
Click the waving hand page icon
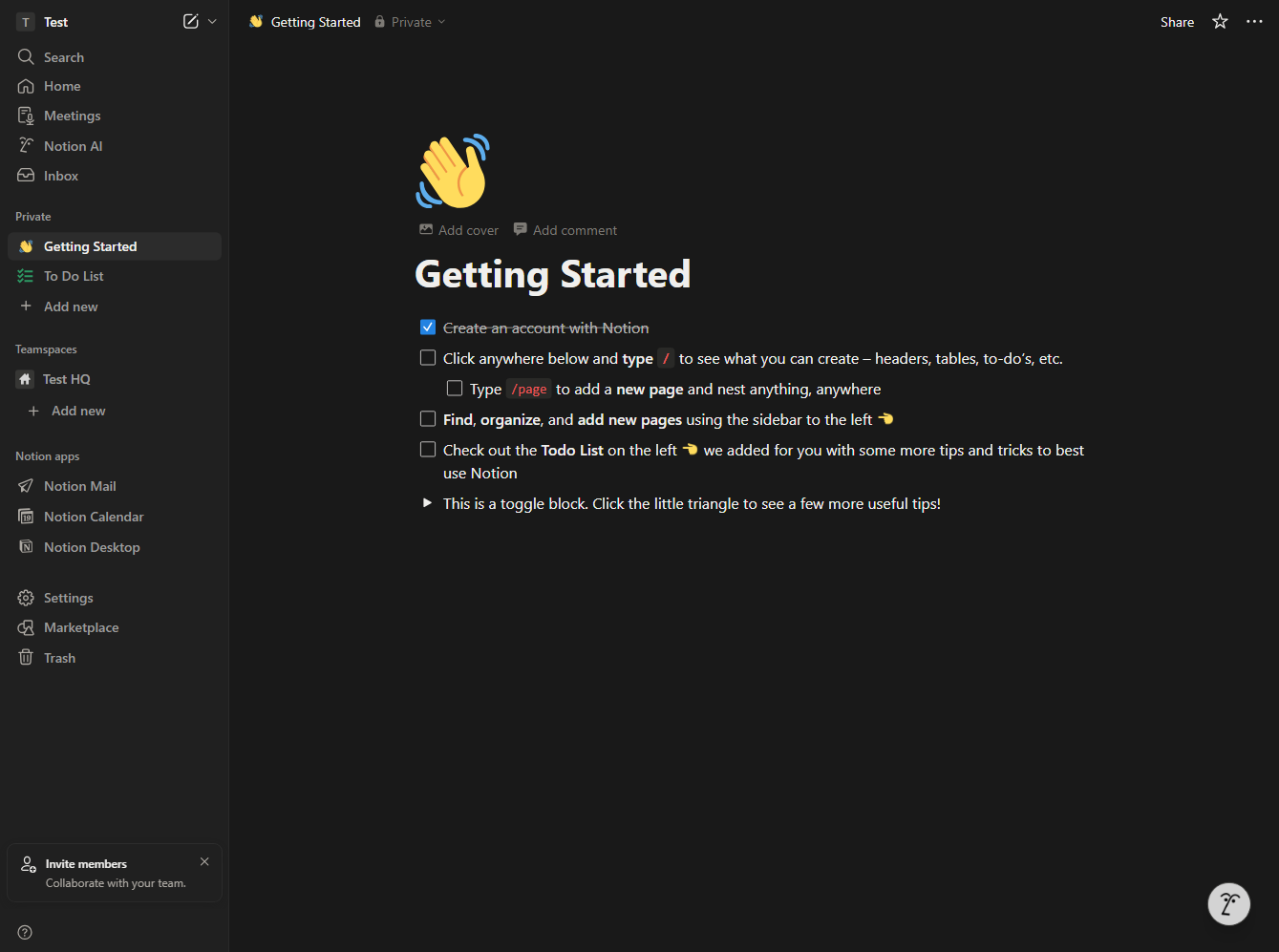point(453,171)
